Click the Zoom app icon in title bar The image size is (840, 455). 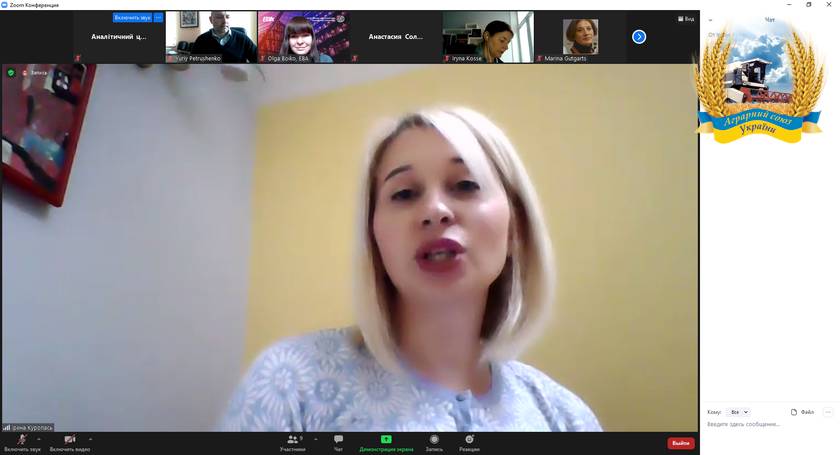tap(5, 5)
